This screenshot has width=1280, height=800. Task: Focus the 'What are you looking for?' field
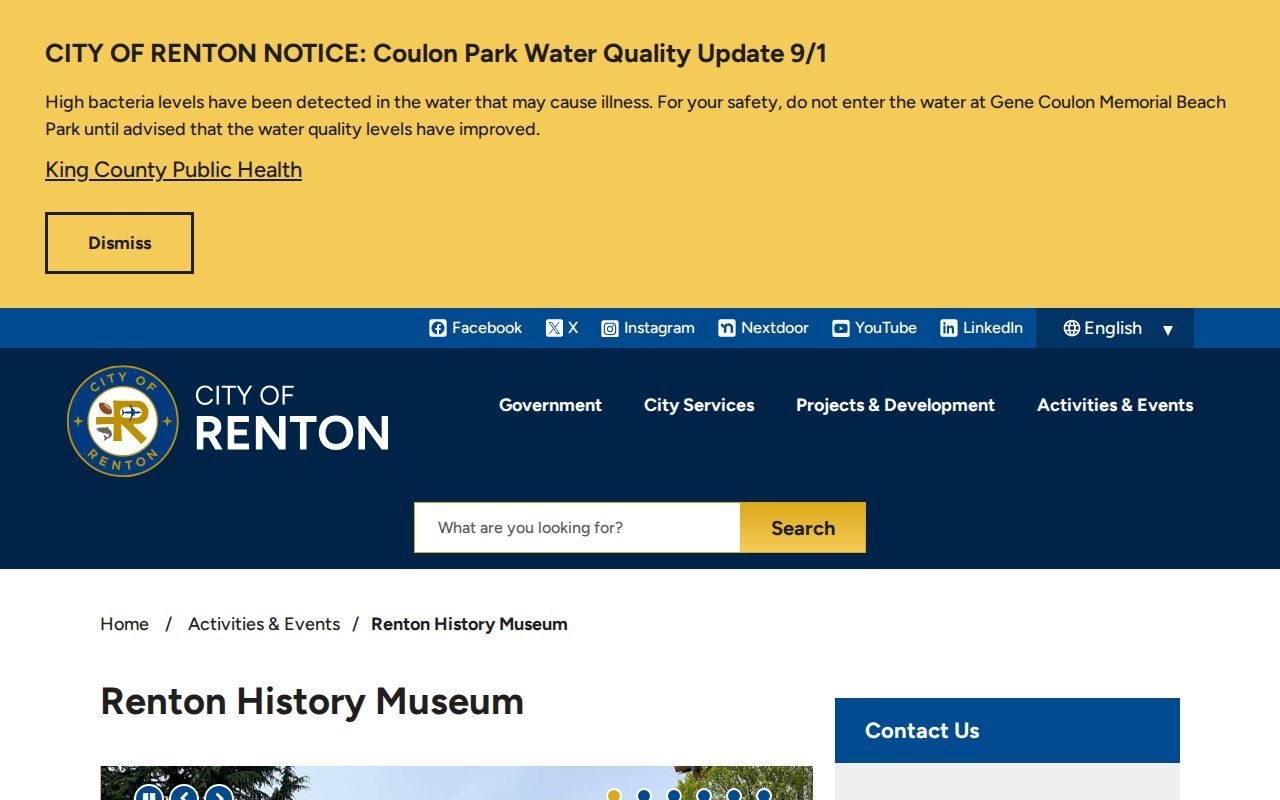tap(577, 528)
